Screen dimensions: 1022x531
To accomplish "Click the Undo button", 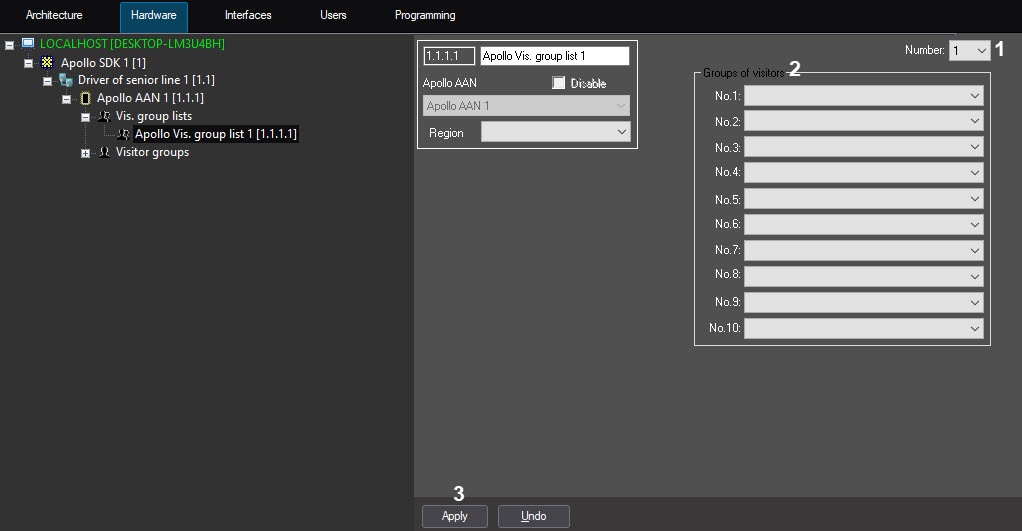I will tap(534, 516).
